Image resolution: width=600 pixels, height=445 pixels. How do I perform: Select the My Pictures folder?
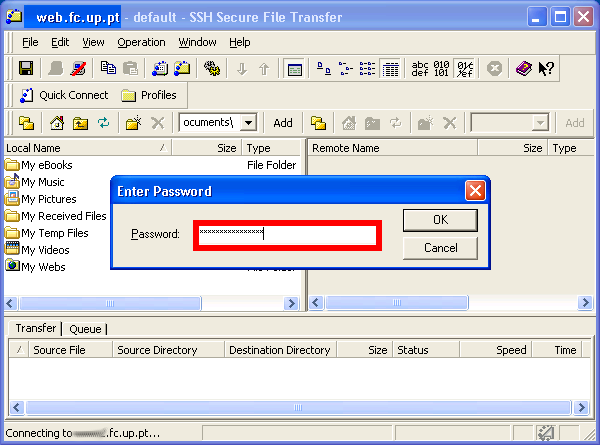click(41, 199)
